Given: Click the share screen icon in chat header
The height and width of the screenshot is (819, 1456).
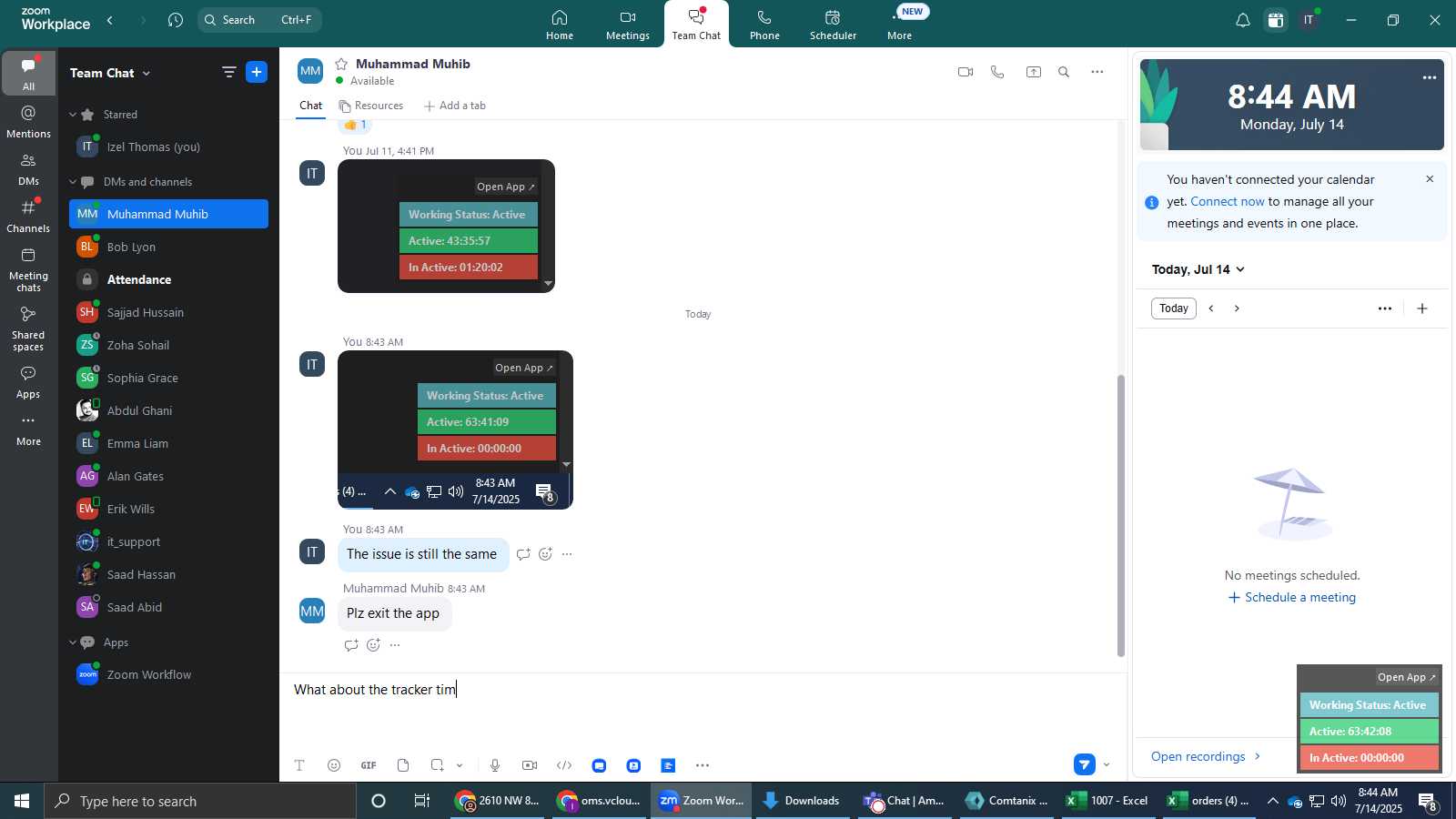Looking at the screenshot, I should coord(1034,72).
